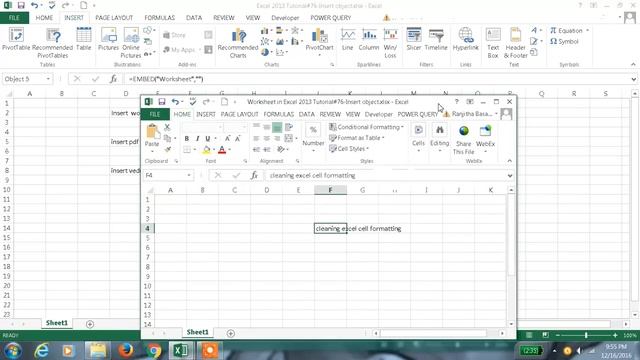Image resolution: width=640 pixels, height=360 pixels.
Task: Click the embedded formula bar text field
Action: tap(386, 176)
